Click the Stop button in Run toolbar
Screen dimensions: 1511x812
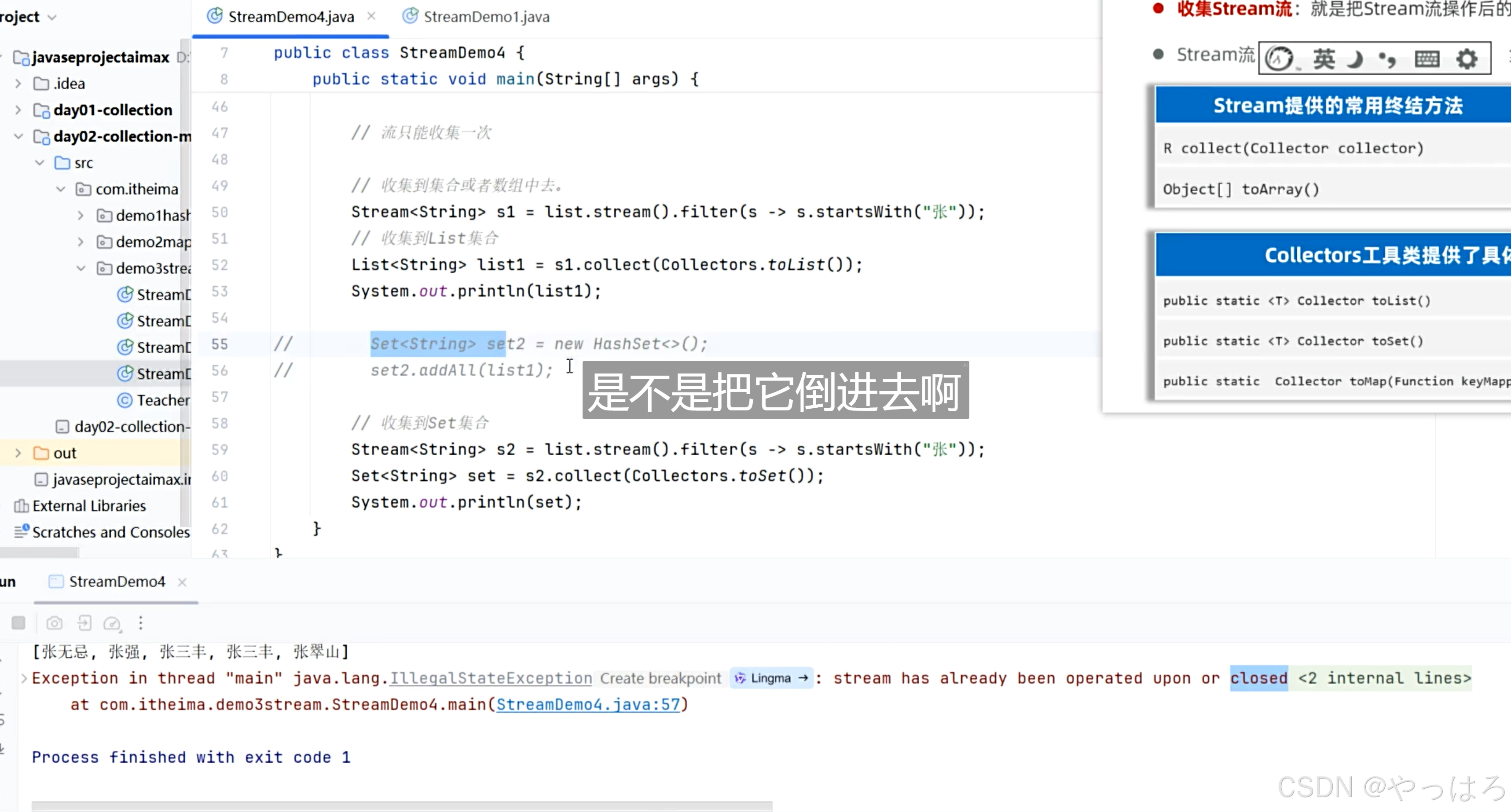[x=18, y=622]
